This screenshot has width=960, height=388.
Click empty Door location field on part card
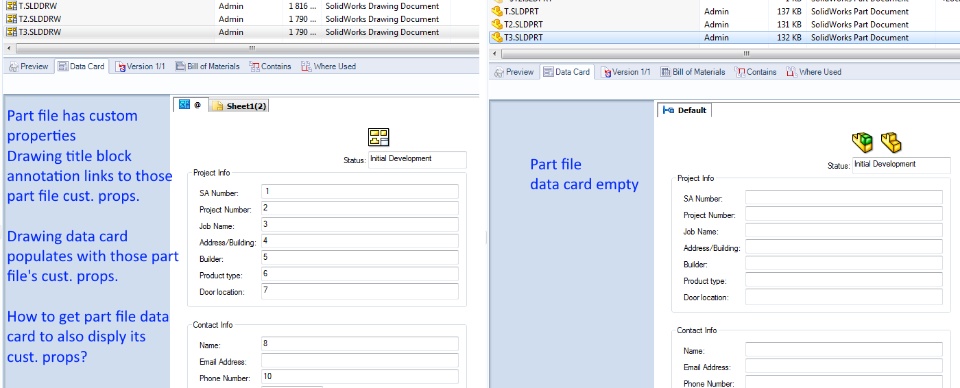coord(844,297)
